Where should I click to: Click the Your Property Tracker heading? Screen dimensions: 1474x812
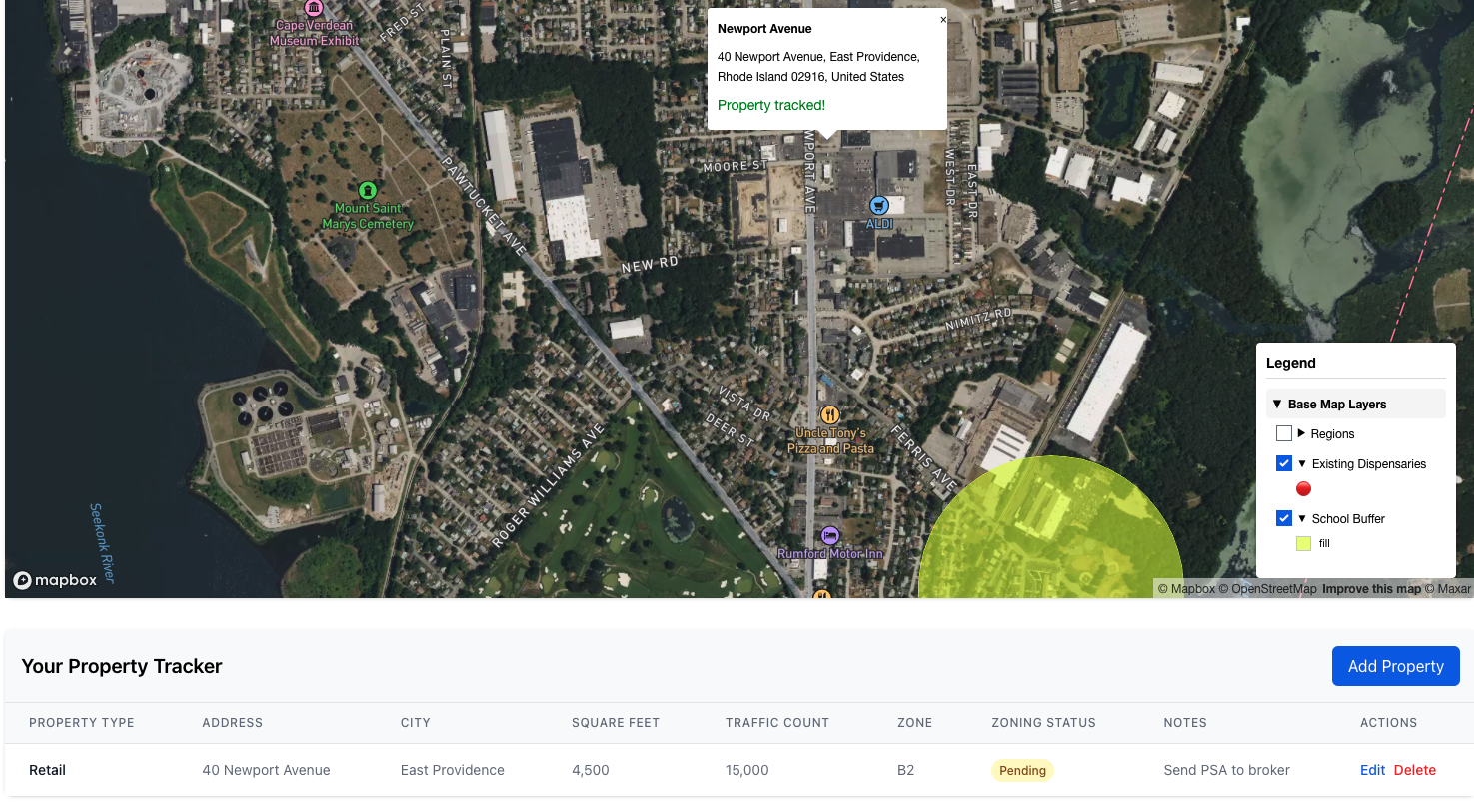point(122,666)
